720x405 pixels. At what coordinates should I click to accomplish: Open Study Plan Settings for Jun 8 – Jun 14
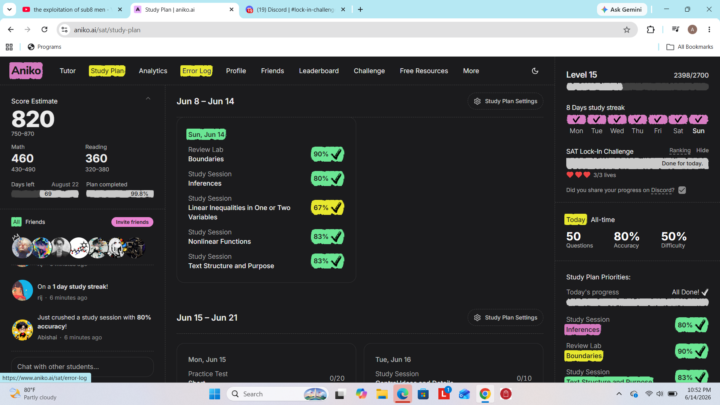pos(505,101)
